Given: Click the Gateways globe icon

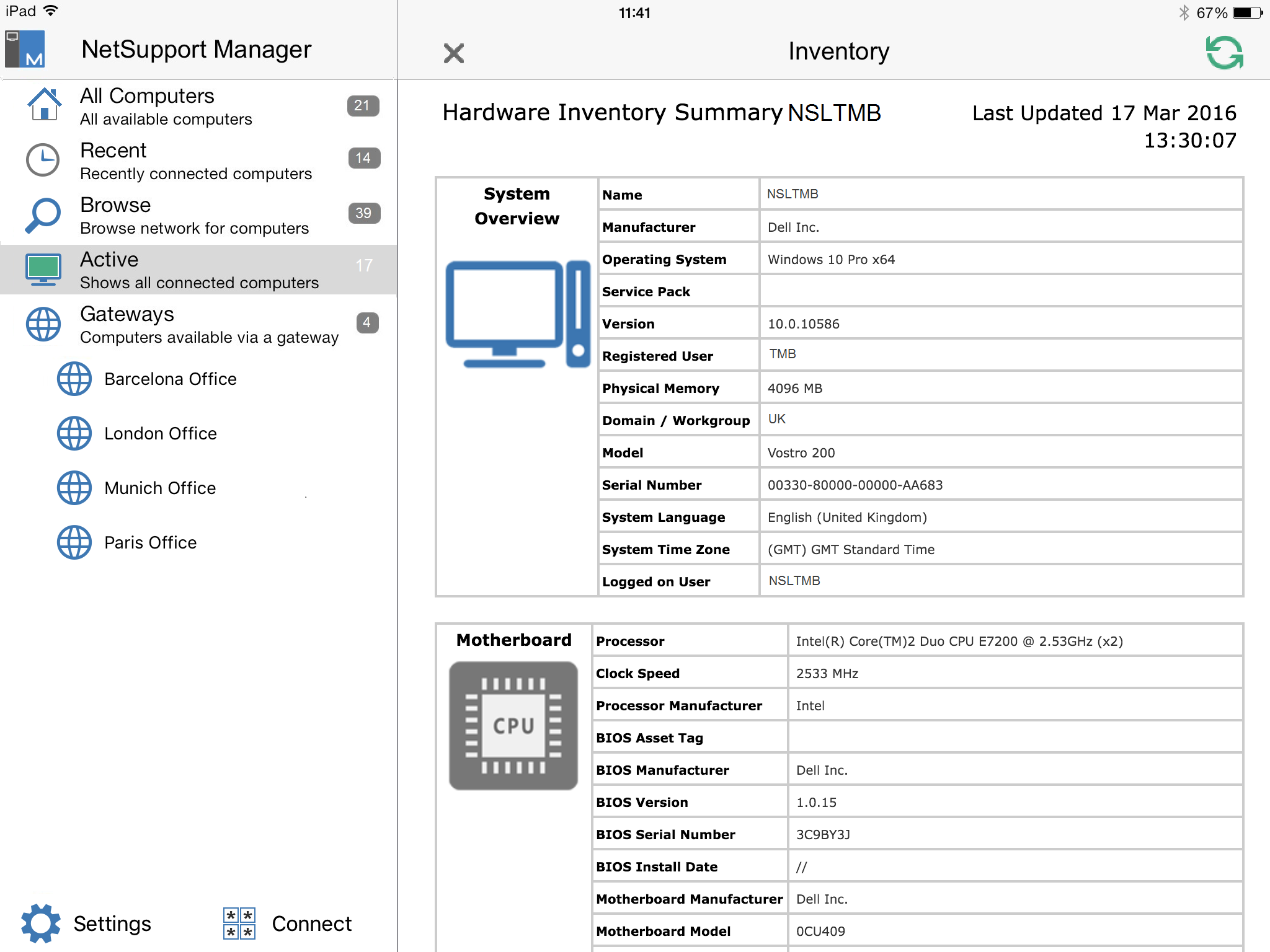Looking at the screenshot, I should coord(43,324).
